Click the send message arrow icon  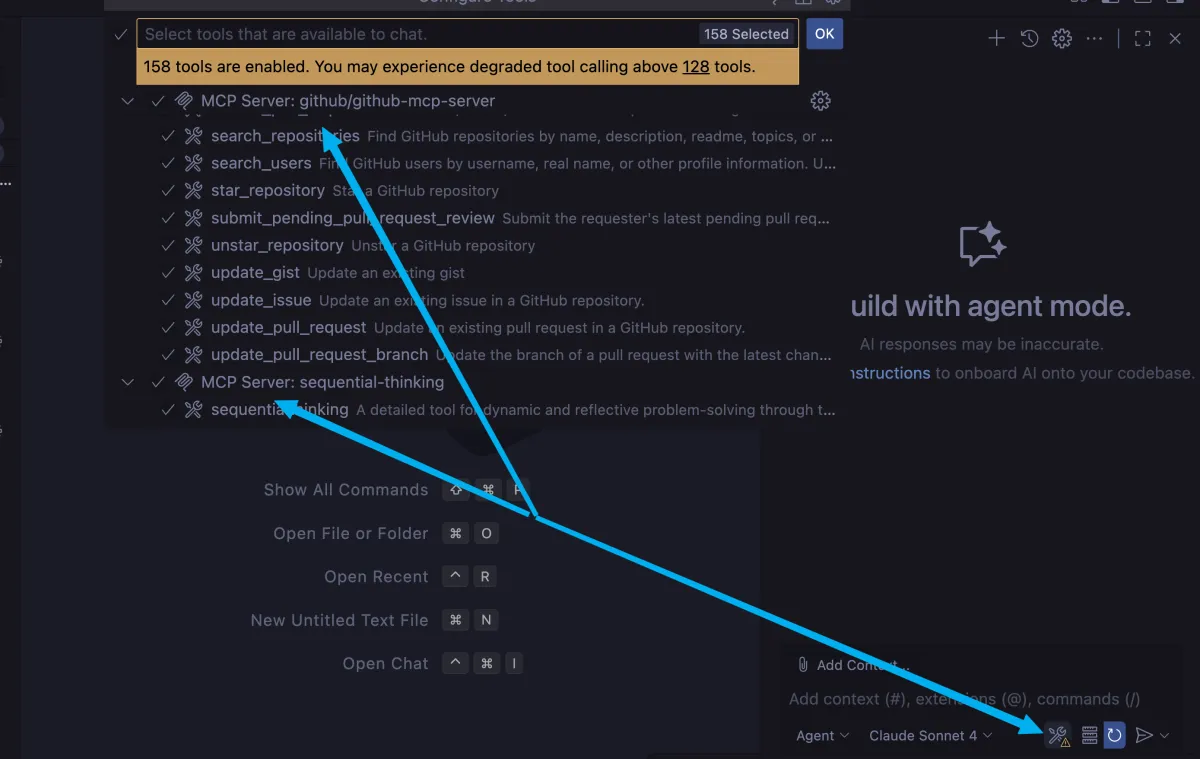(x=1144, y=735)
